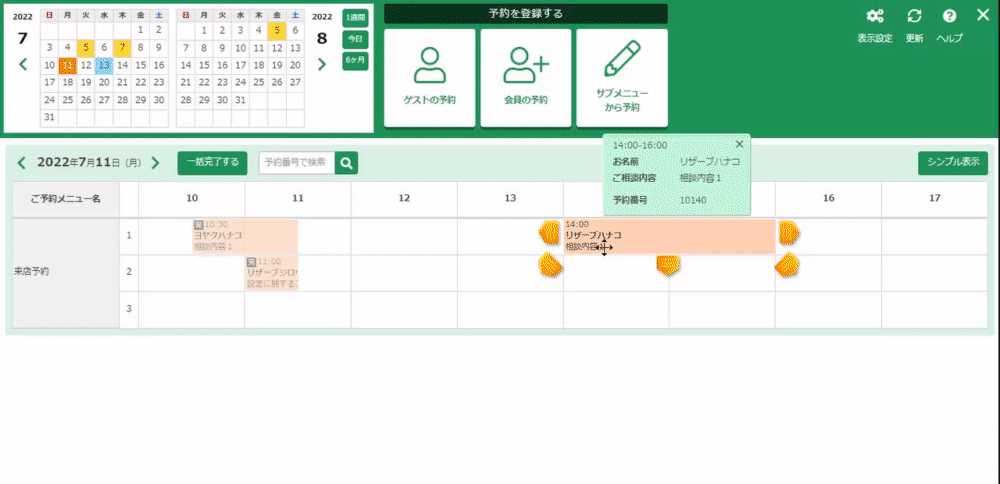Select July 31 in the calendar
1000x484 pixels.
pyautogui.click(x=49, y=117)
